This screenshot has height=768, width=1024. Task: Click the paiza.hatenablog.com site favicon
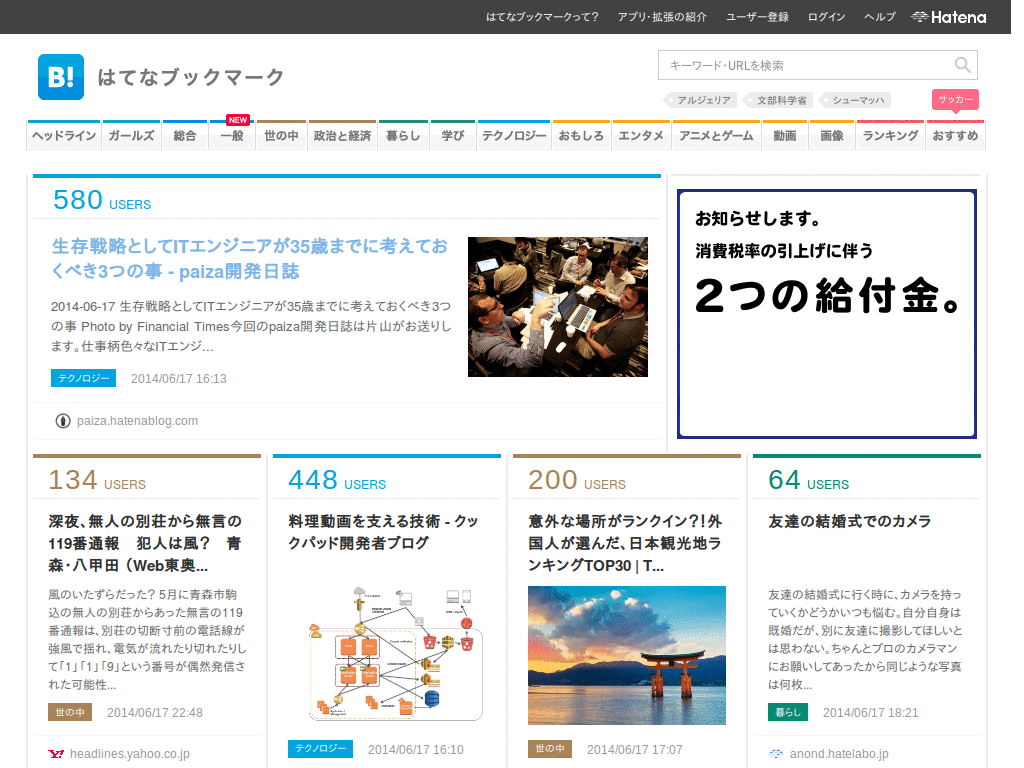63,421
